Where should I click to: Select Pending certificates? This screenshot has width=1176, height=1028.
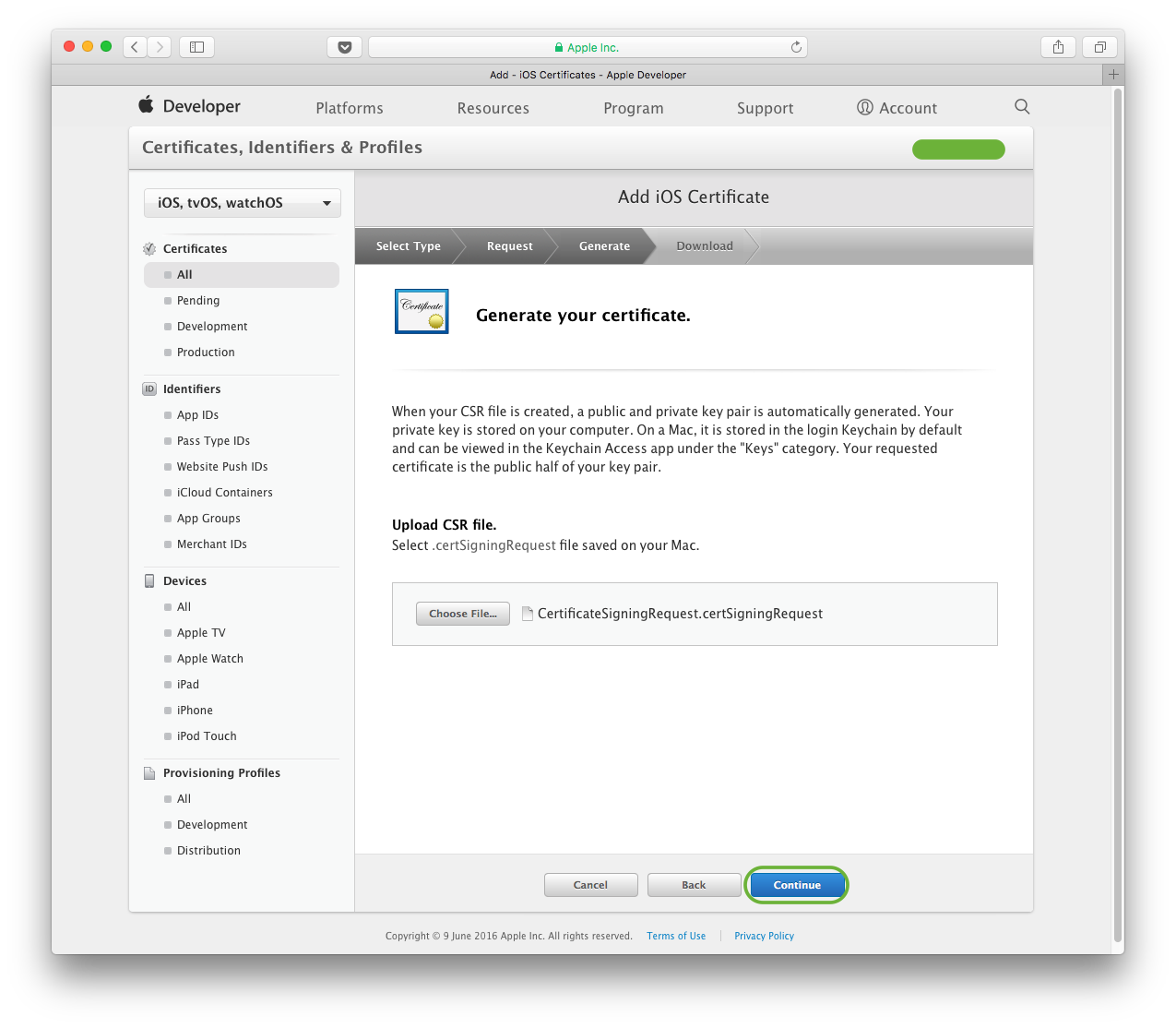tap(198, 301)
